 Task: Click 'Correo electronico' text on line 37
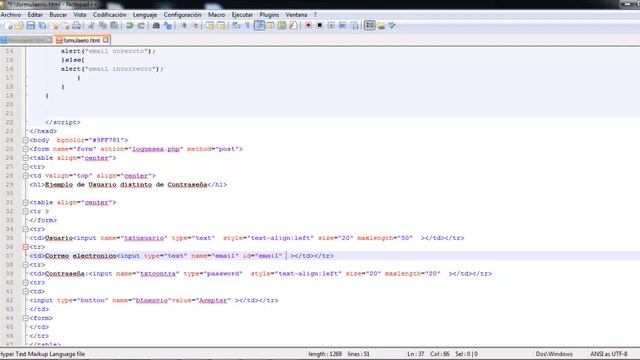[80, 256]
